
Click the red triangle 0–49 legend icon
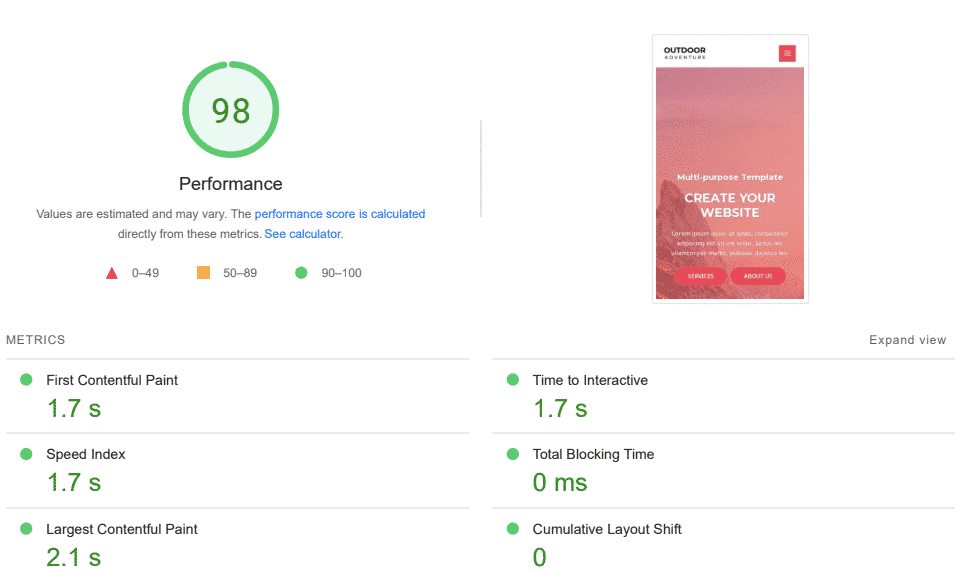coord(112,273)
